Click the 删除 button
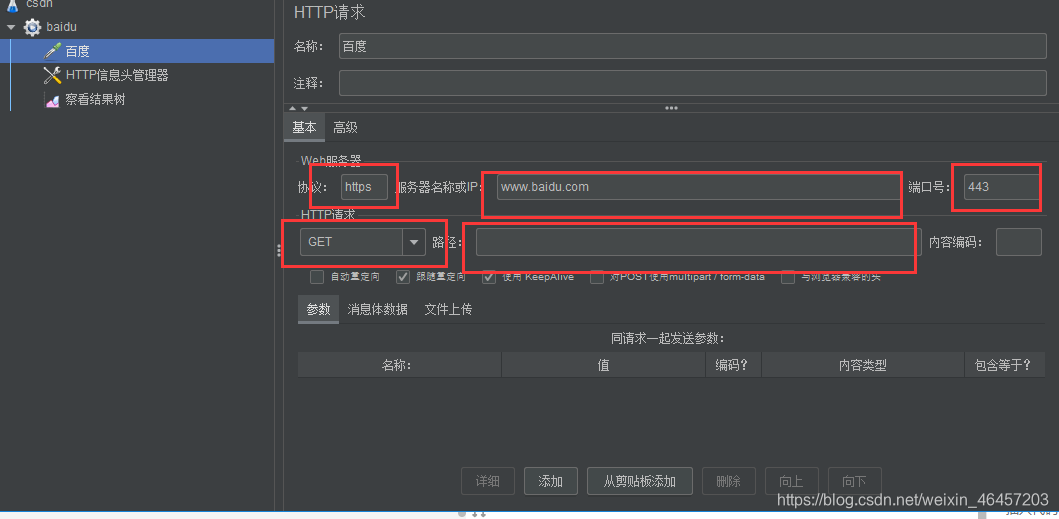Image resolution: width=1059 pixels, height=519 pixels. pyautogui.click(x=728, y=481)
